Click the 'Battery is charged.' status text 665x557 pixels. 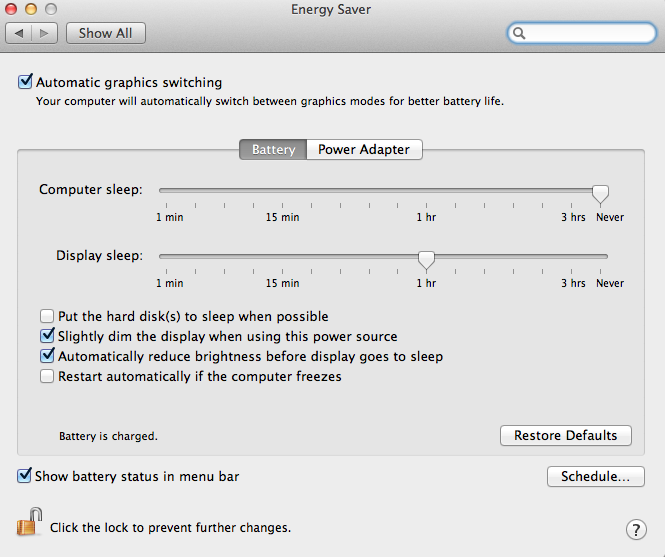click(x=108, y=436)
